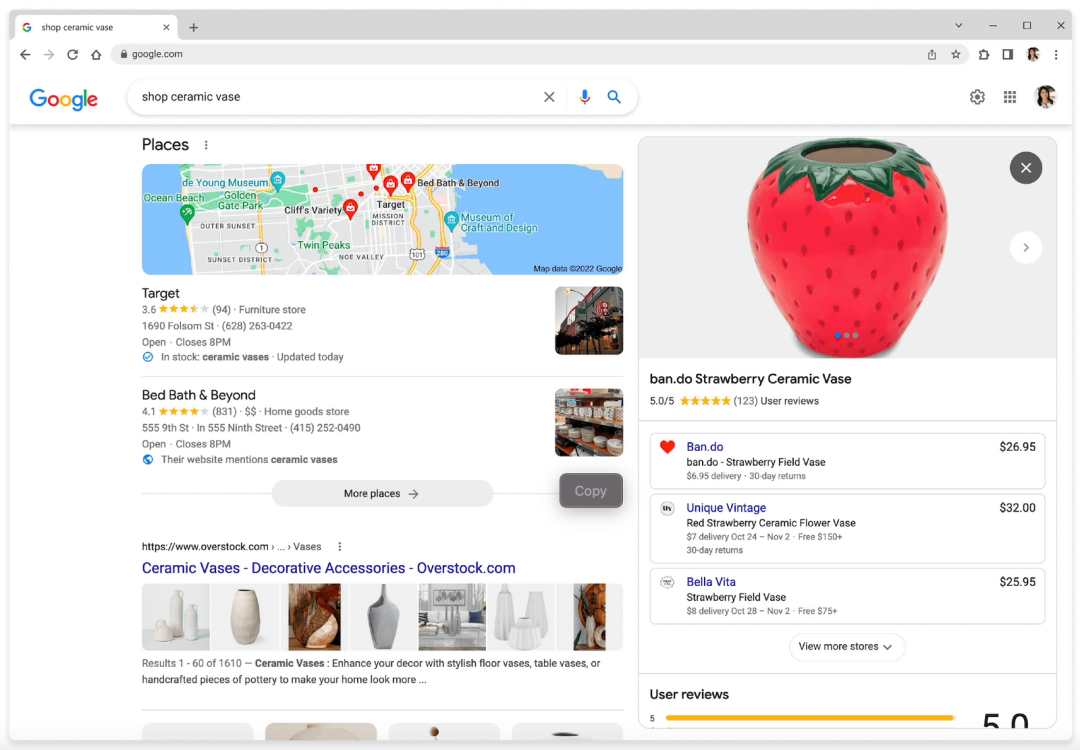Open the browser home page icon
Viewport: 1080px width, 750px height.
tap(96, 54)
